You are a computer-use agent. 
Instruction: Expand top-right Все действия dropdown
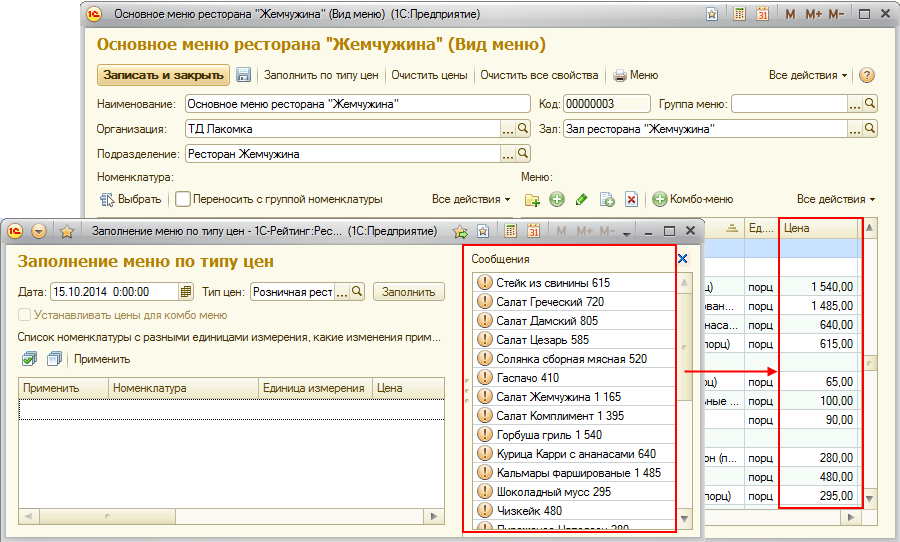808,75
